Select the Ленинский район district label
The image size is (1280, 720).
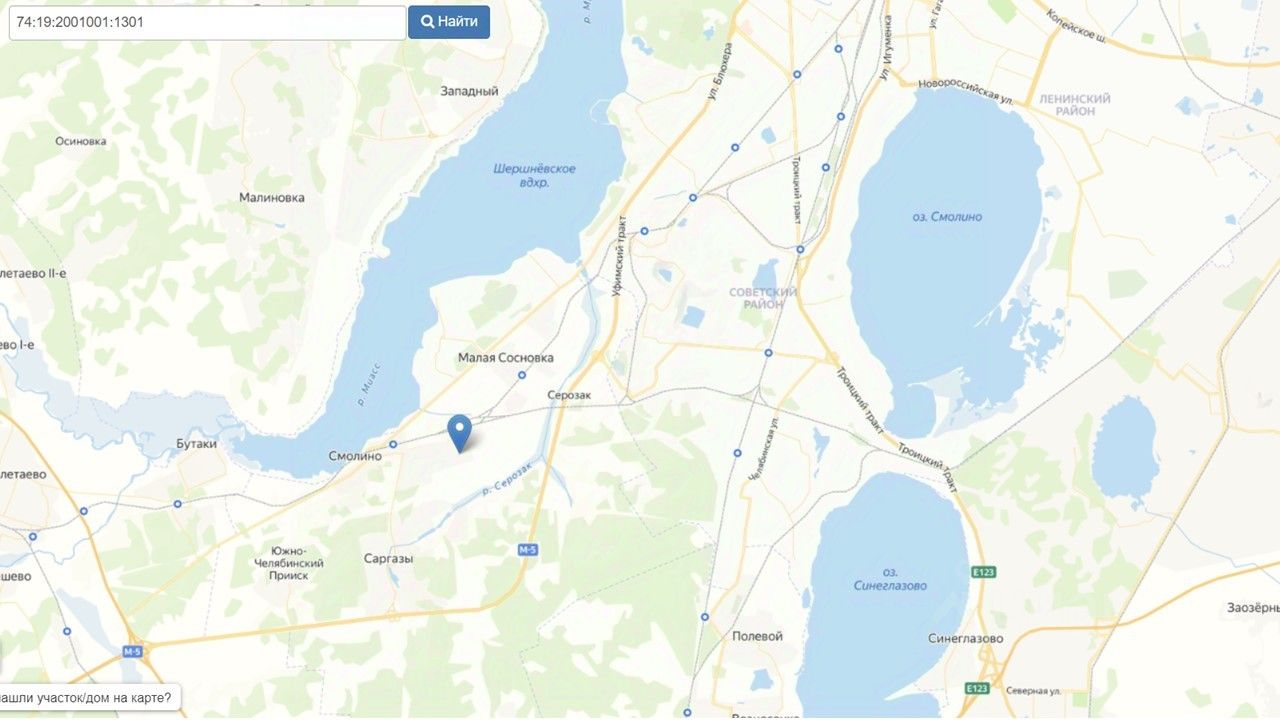tap(1075, 105)
